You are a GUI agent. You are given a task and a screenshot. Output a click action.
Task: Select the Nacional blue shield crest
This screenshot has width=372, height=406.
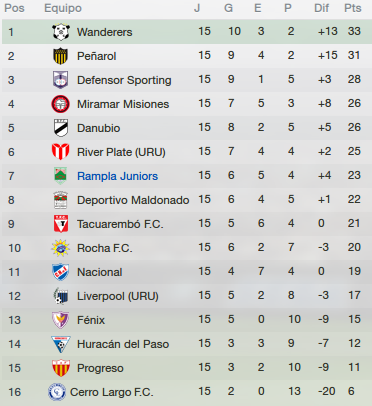pyautogui.click(x=61, y=272)
